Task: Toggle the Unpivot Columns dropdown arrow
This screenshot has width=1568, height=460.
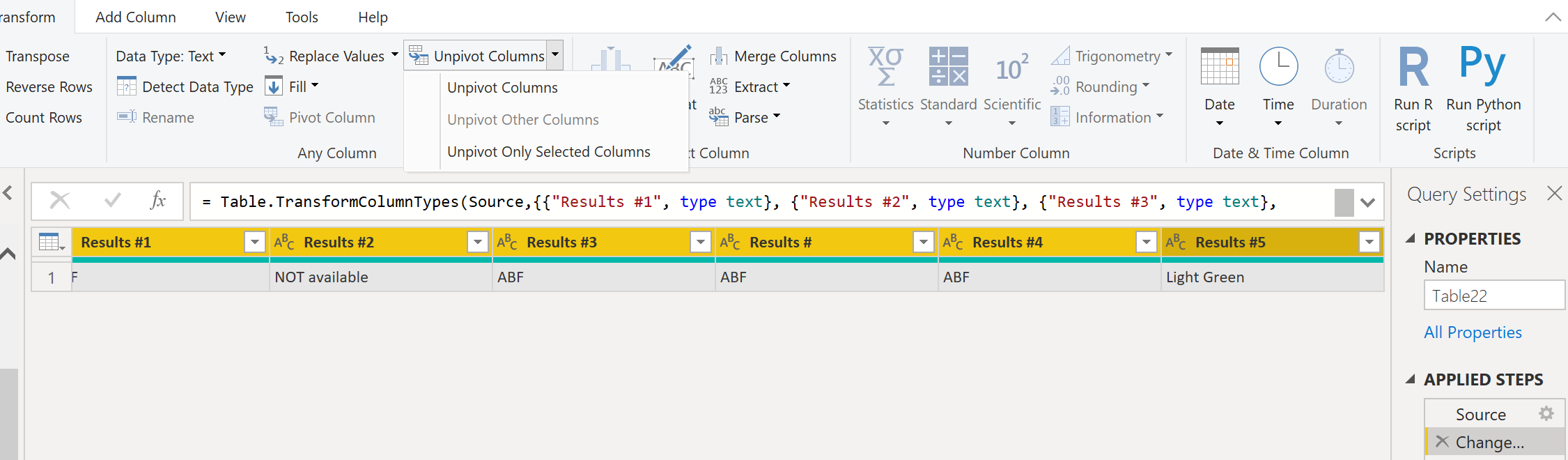Action: pyautogui.click(x=555, y=54)
